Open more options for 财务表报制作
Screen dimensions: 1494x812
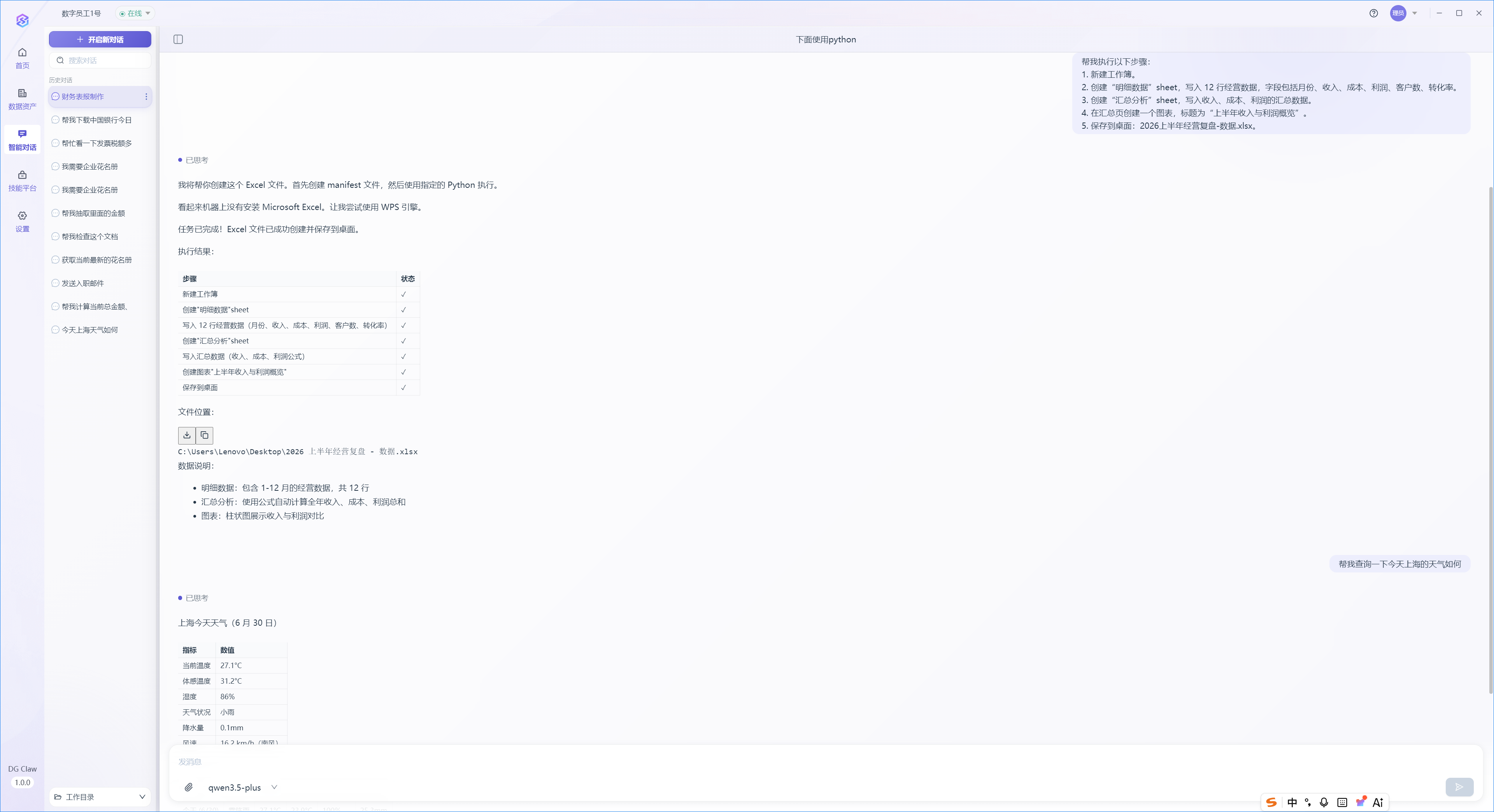[146, 97]
